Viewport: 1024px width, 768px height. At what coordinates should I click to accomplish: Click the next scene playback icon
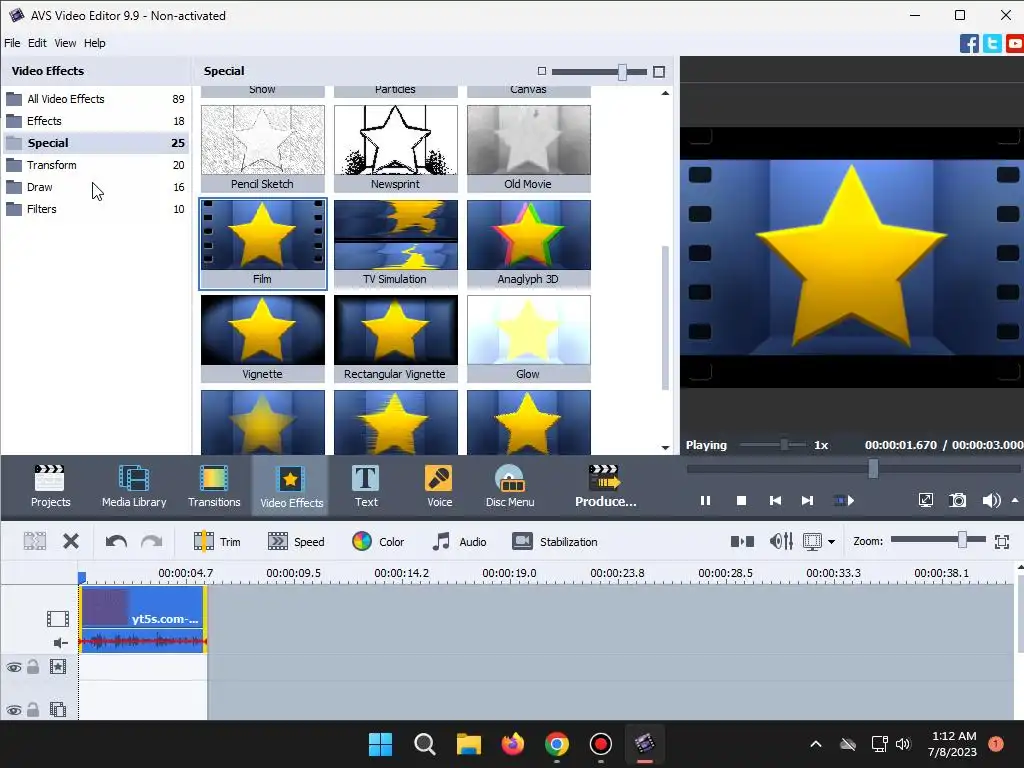[x=844, y=501]
